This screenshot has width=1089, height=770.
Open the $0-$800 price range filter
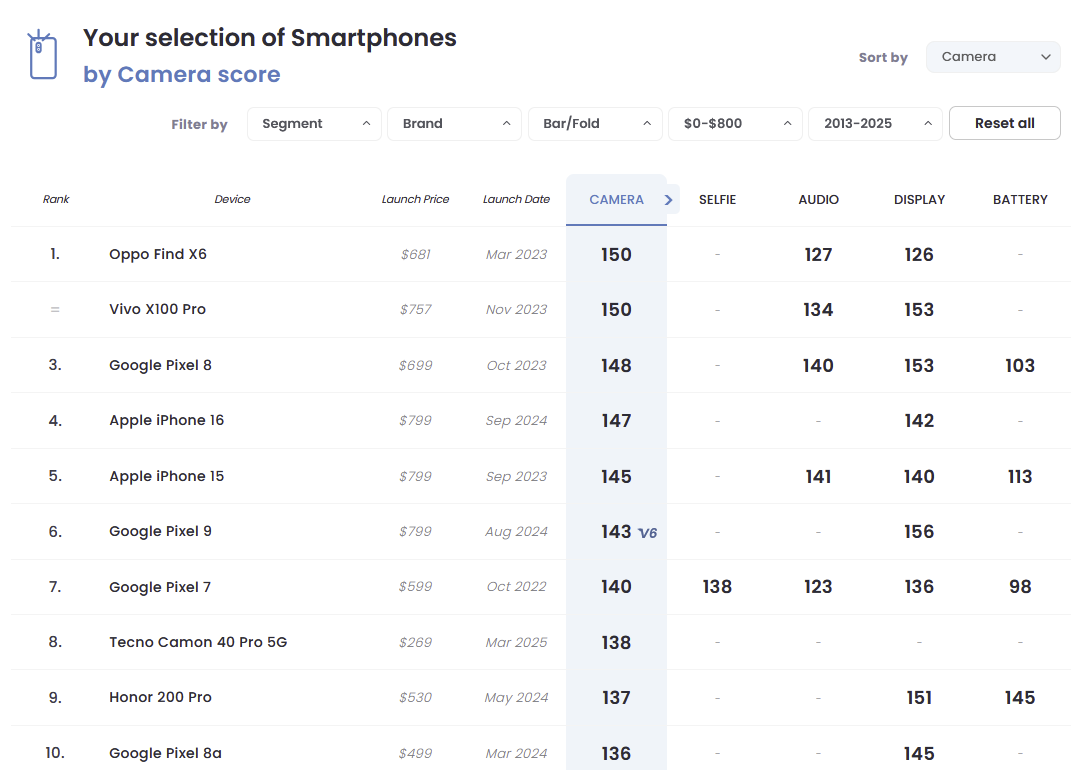coord(735,124)
